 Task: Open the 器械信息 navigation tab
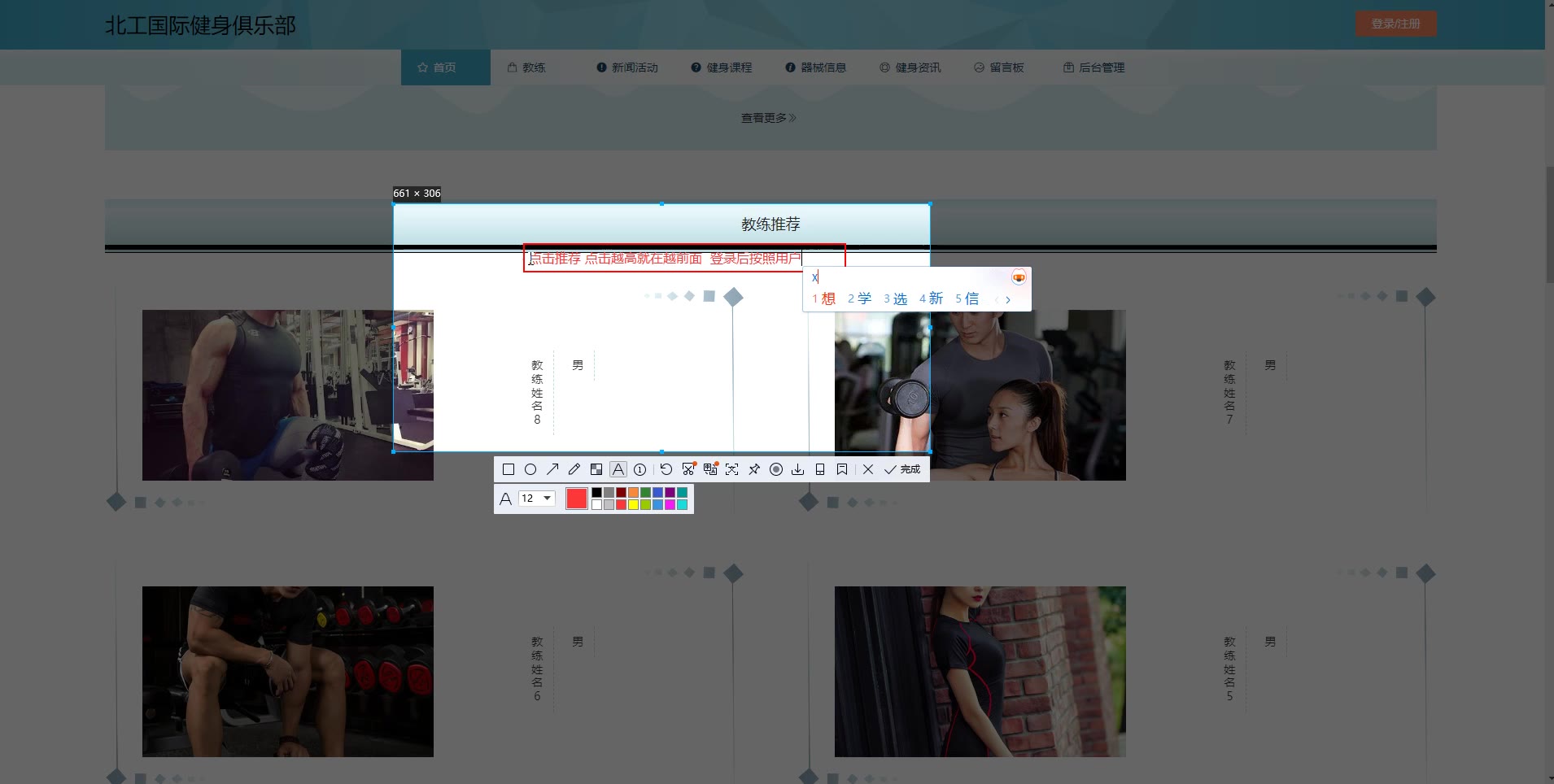[x=816, y=68]
